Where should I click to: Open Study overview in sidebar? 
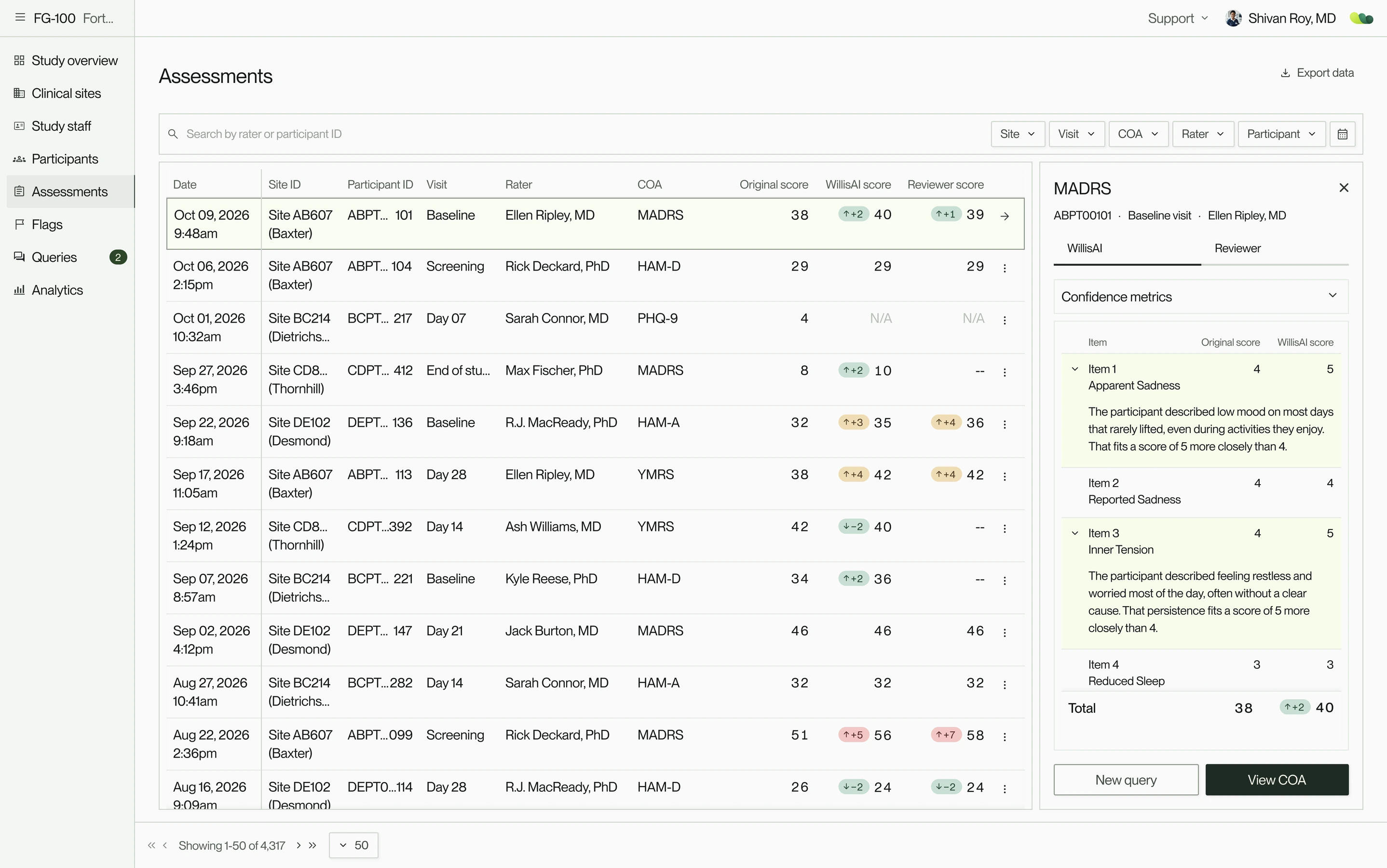click(67, 60)
